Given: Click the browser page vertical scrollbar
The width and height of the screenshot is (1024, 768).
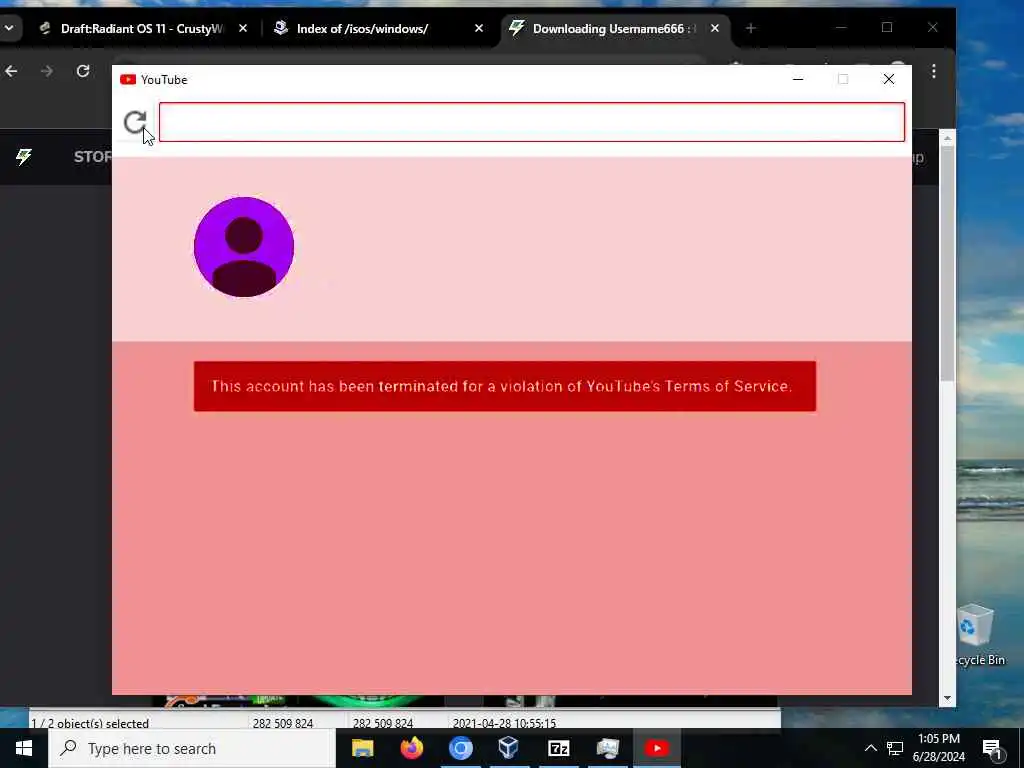Looking at the screenshot, I should tap(947, 261).
